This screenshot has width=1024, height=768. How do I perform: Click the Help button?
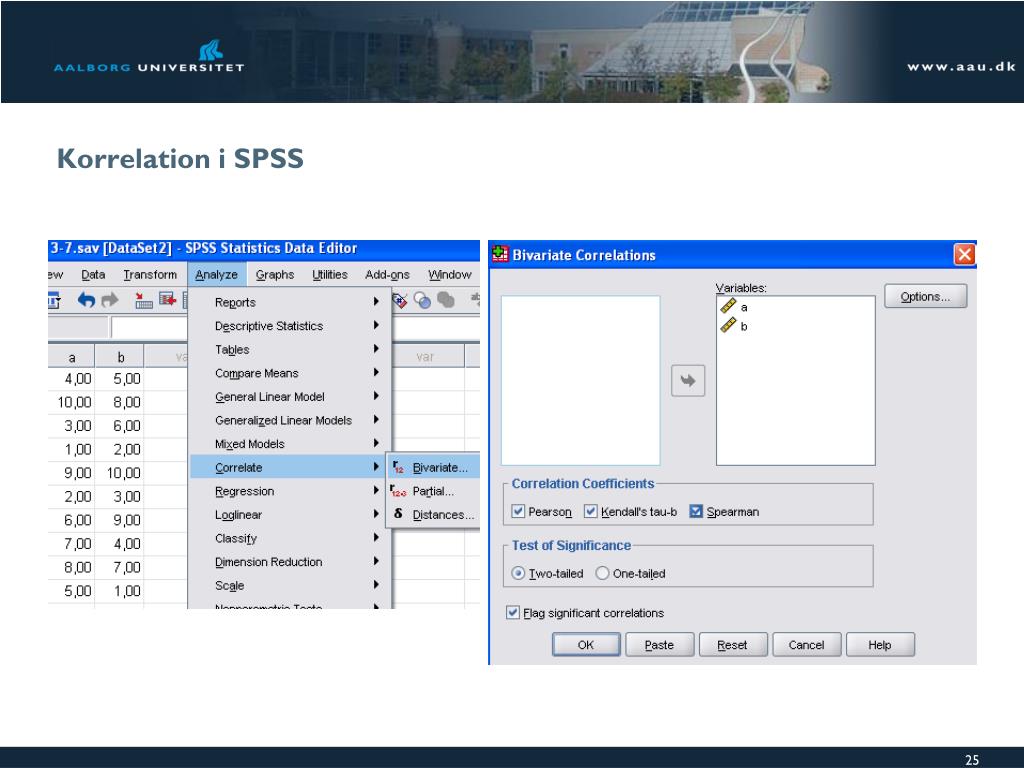[x=880, y=645]
